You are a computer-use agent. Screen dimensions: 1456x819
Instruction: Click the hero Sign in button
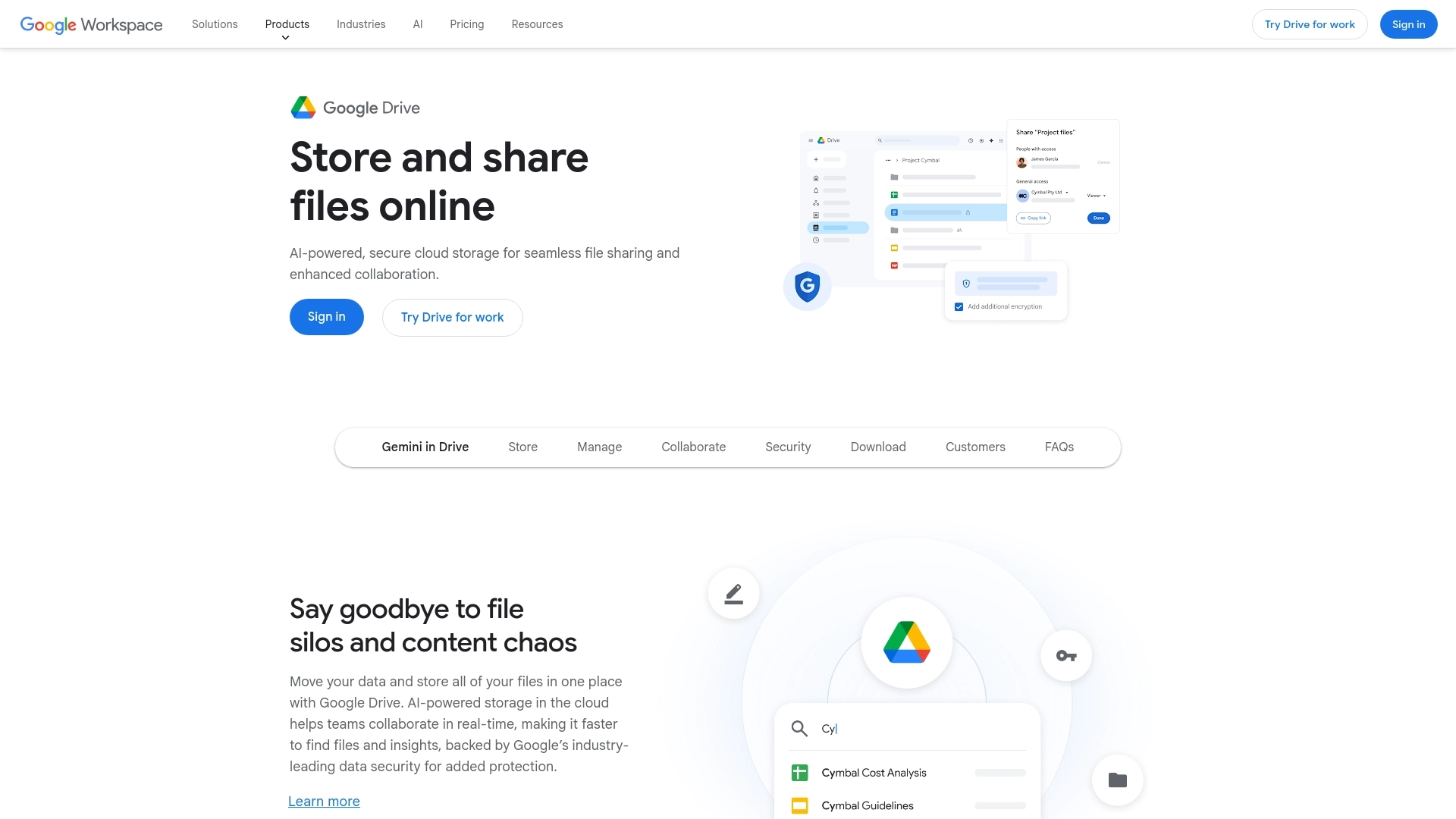click(327, 317)
